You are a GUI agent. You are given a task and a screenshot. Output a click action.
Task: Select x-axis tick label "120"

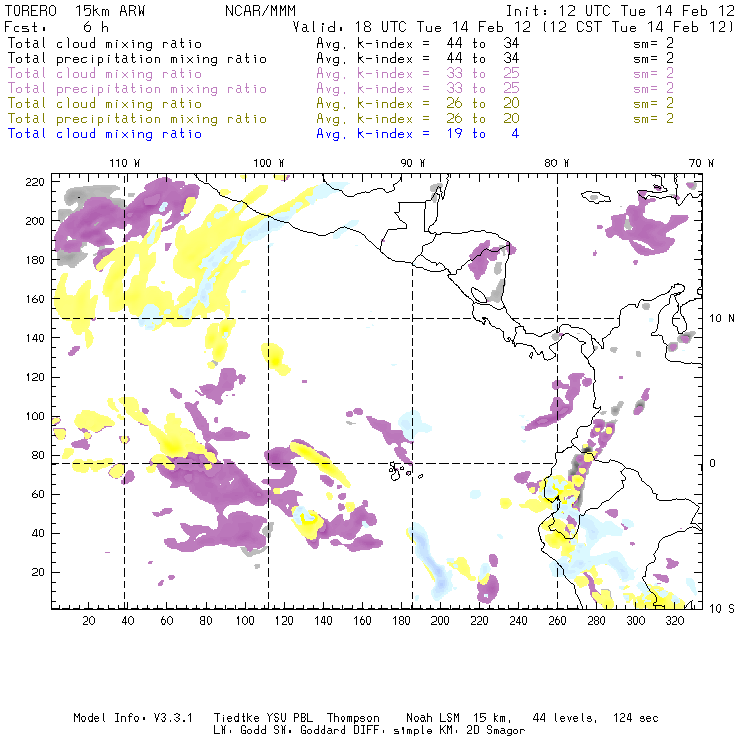284,621
